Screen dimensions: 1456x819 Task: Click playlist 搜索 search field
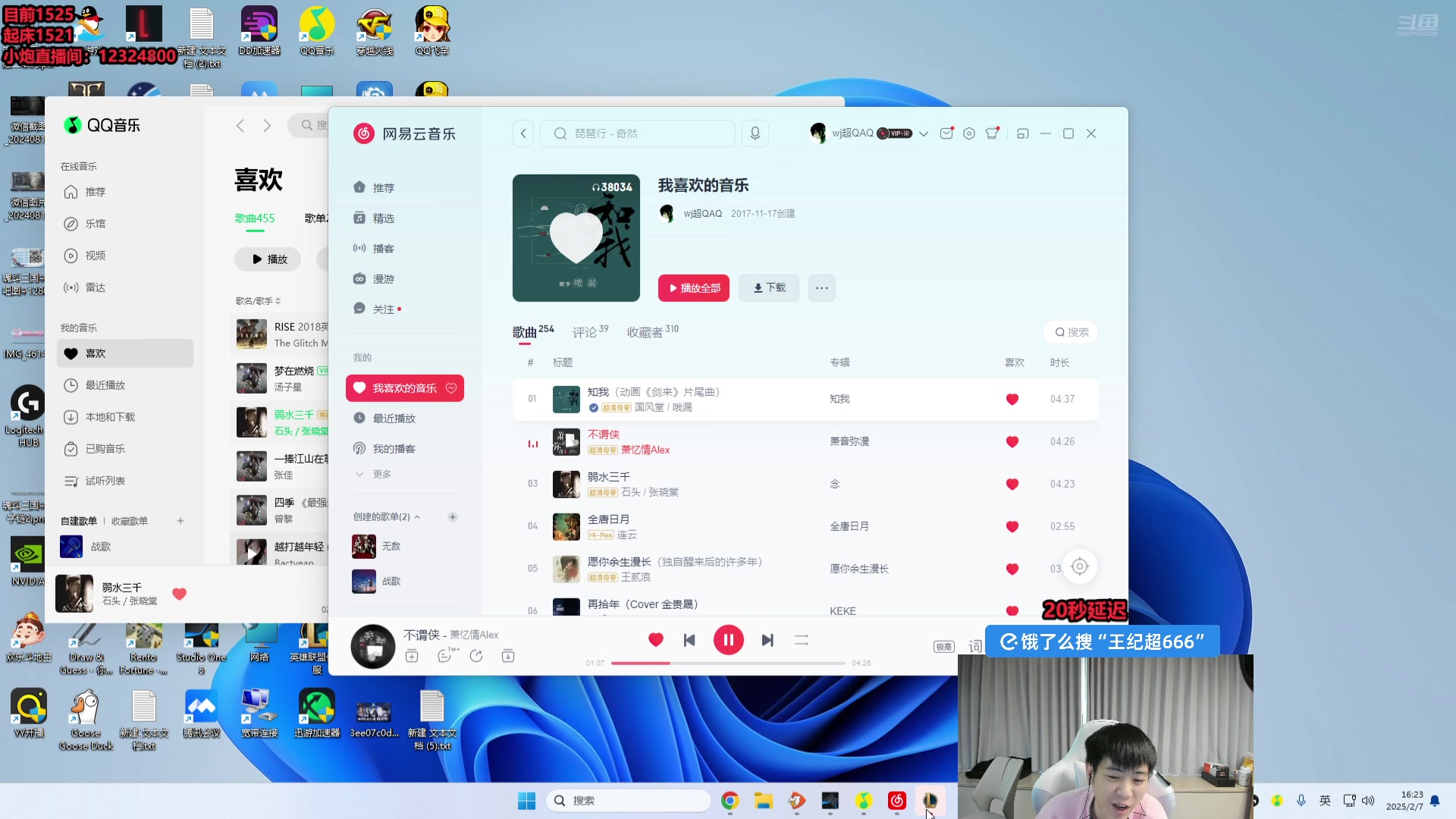[x=1072, y=332]
